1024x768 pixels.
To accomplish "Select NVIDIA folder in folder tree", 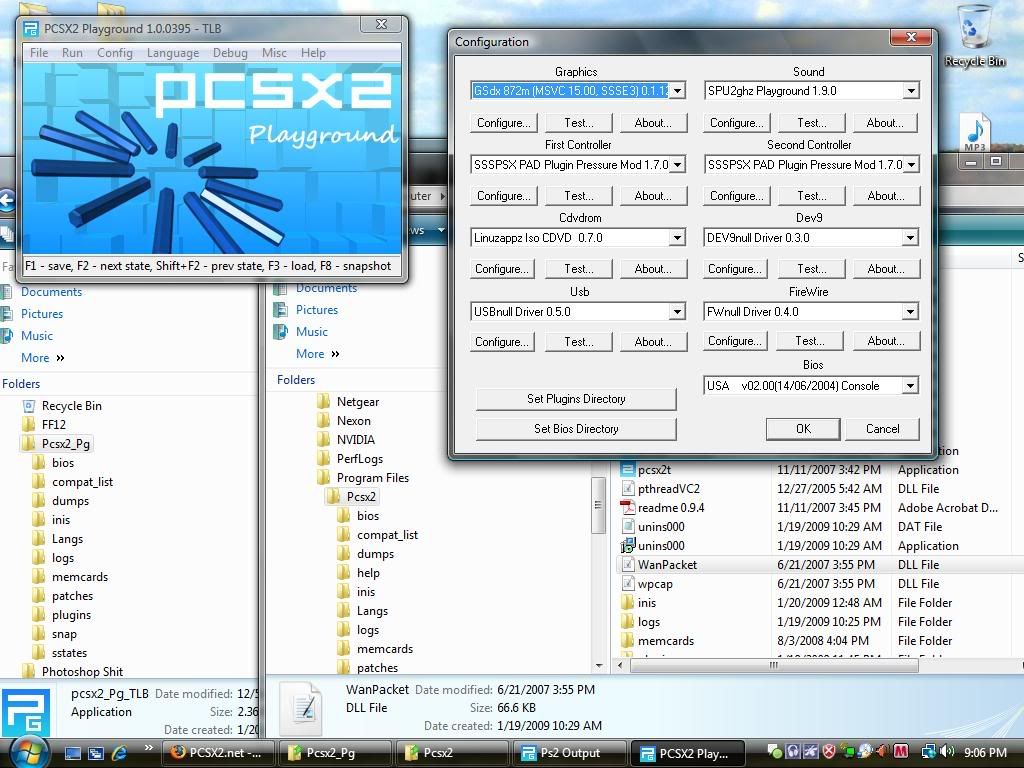I will click(355, 440).
